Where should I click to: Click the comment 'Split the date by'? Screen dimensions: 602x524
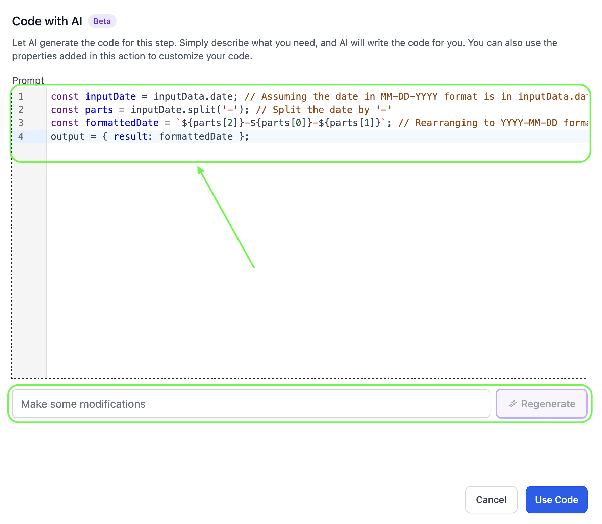coord(323,110)
